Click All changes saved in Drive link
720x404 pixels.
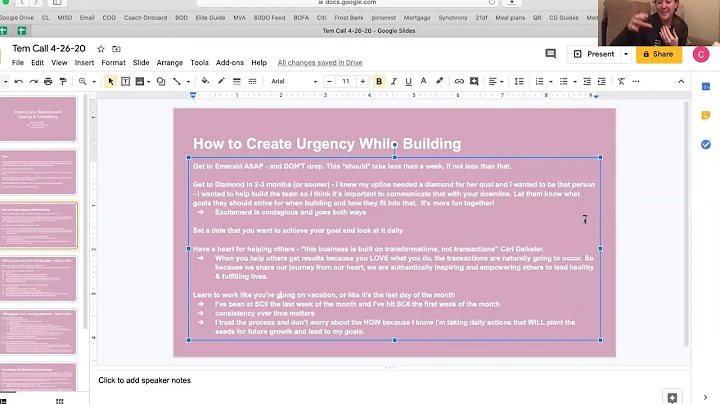point(320,62)
